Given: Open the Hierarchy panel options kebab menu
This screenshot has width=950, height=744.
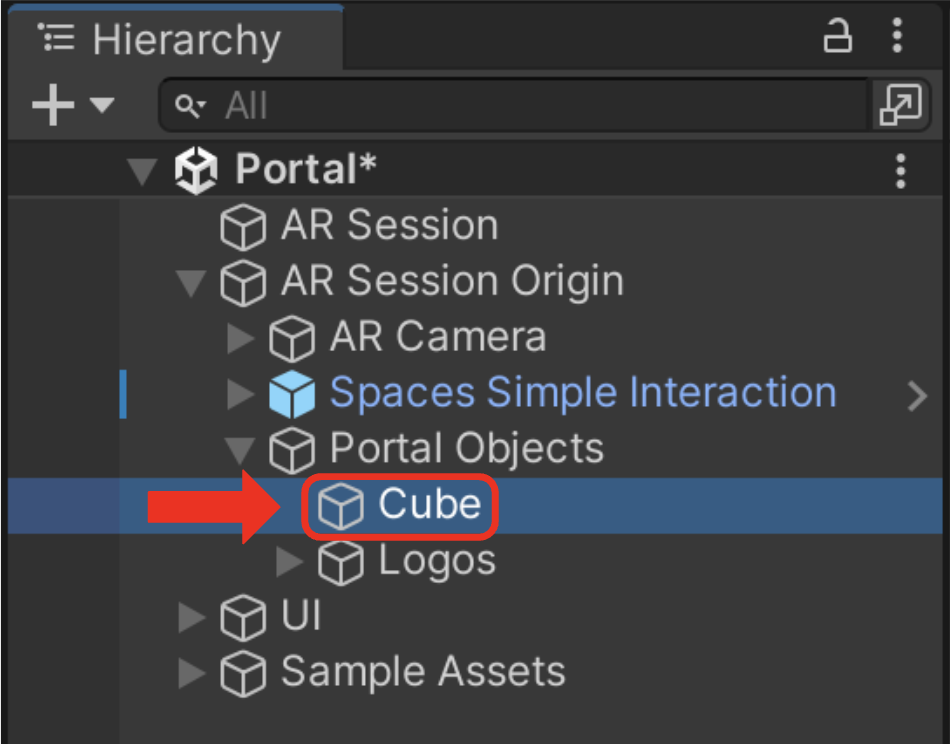Looking at the screenshot, I should (897, 36).
